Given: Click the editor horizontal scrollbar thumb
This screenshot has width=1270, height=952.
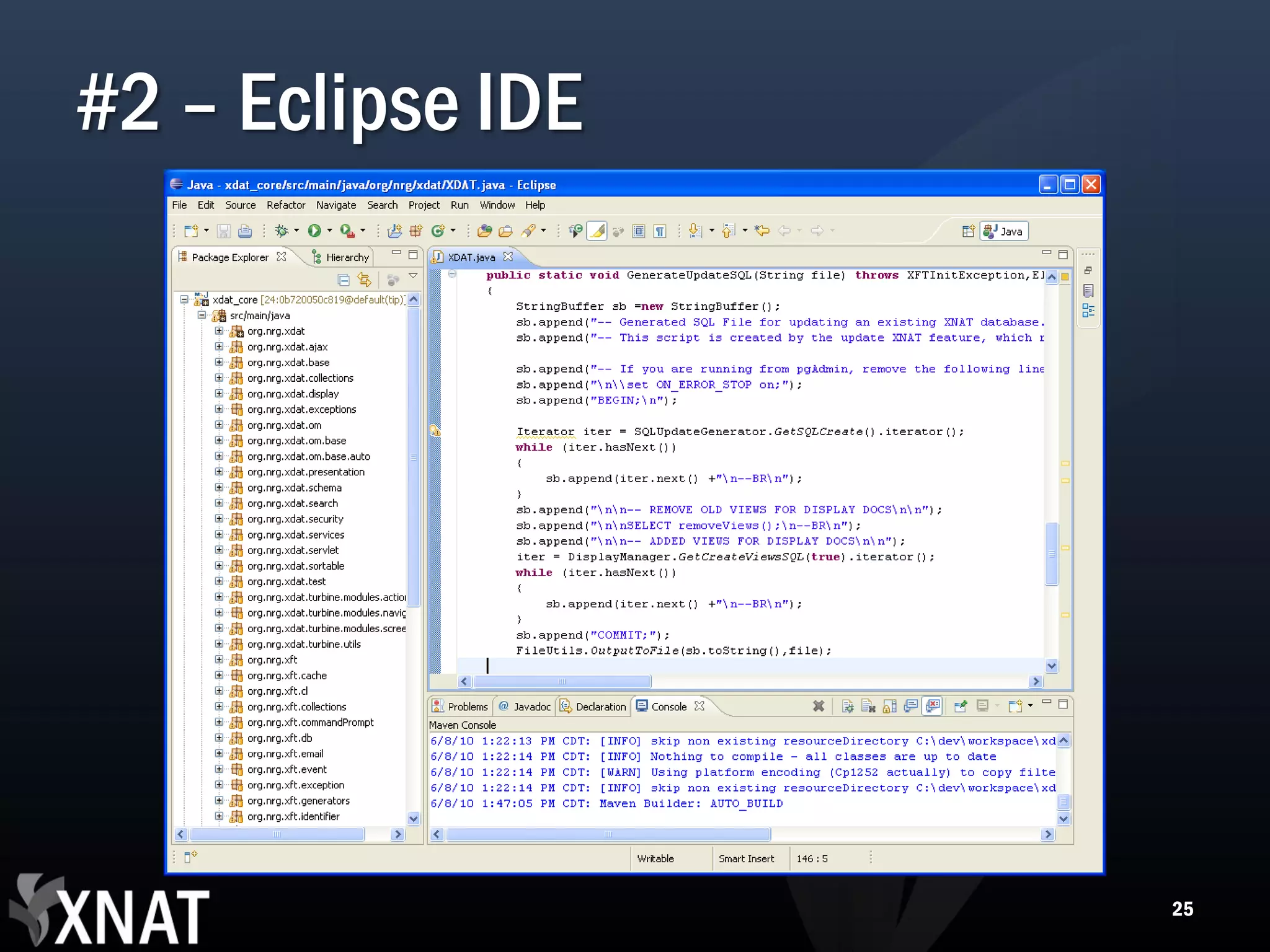Looking at the screenshot, I should click(562, 681).
